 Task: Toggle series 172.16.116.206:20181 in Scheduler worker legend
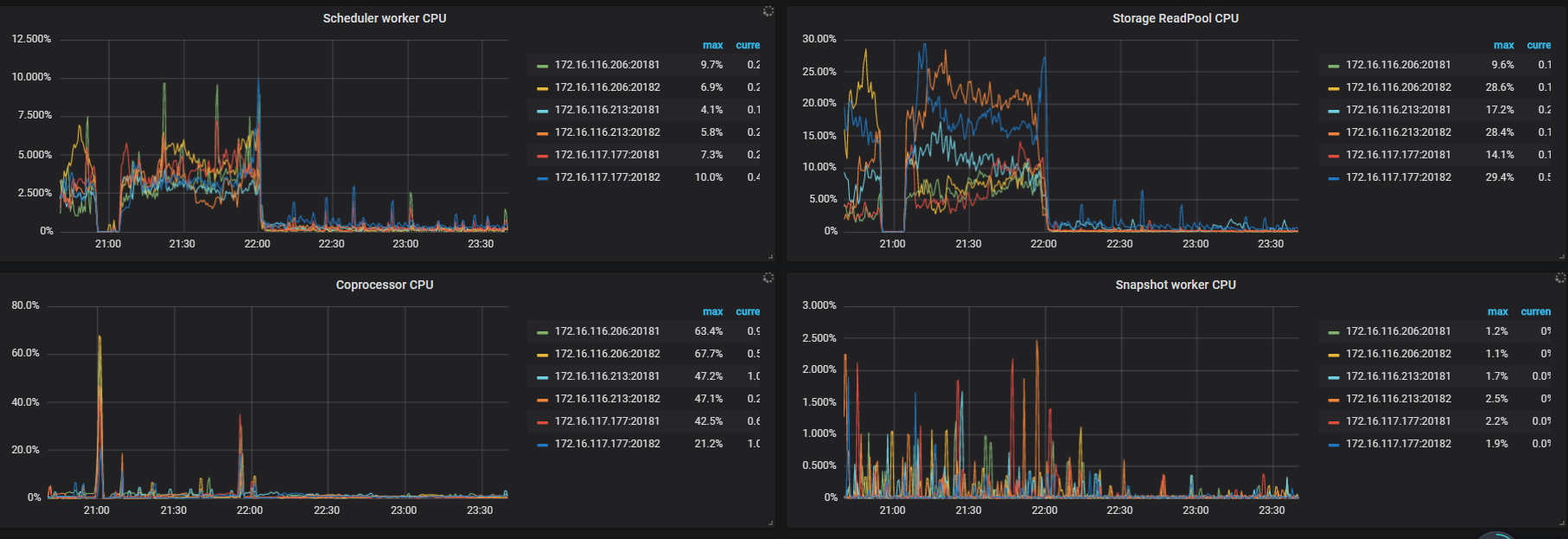point(607,65)
